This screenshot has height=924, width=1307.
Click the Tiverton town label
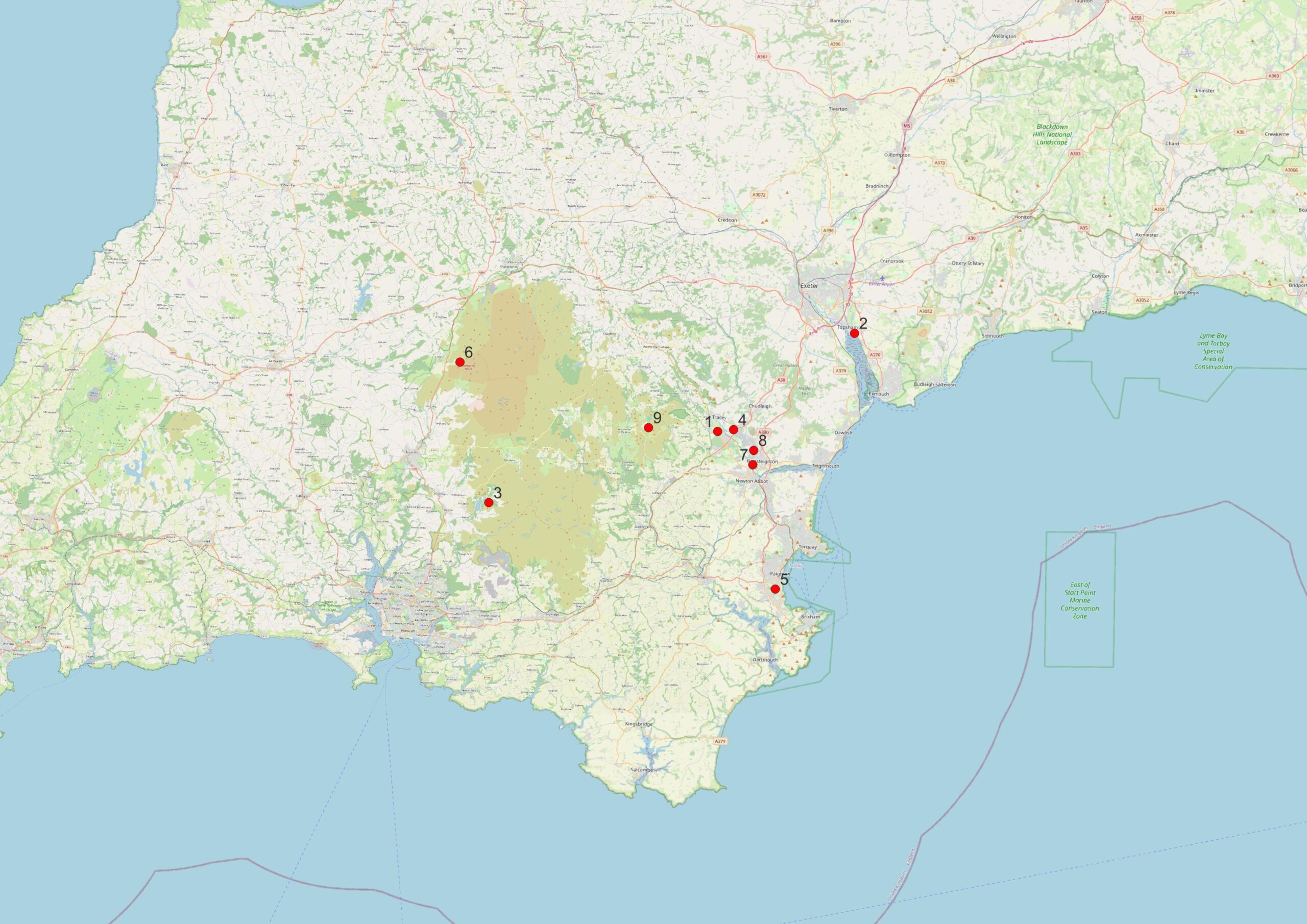(x=838, y=108)
